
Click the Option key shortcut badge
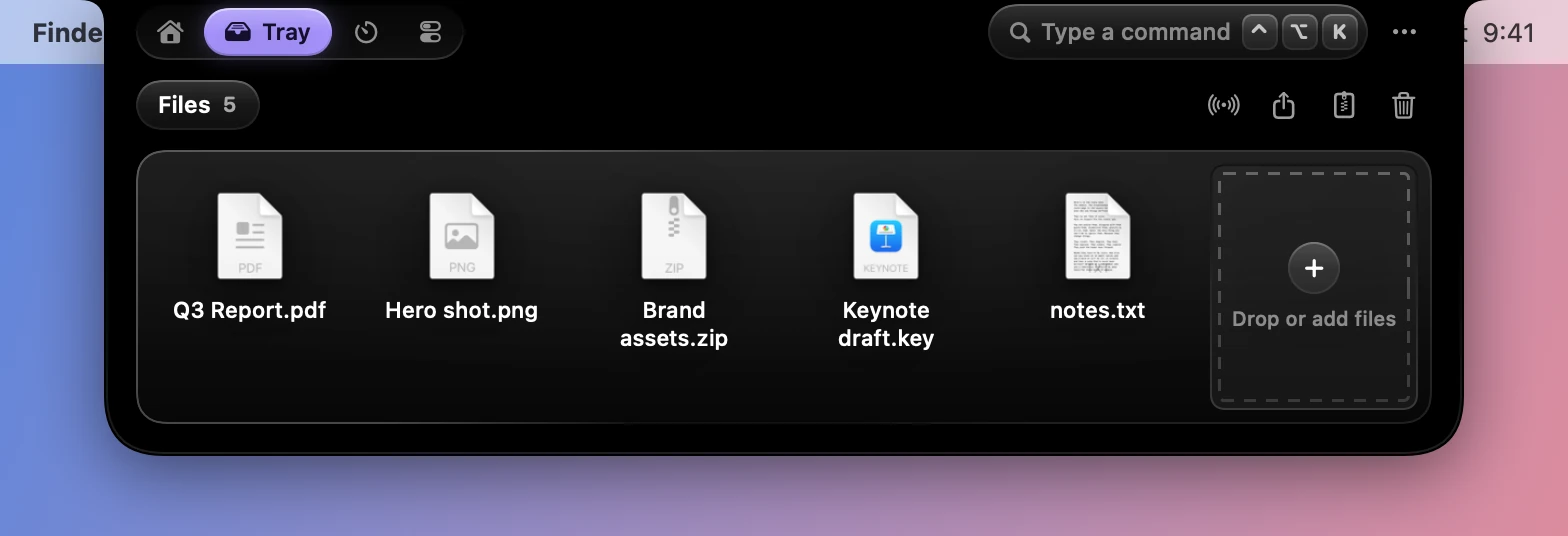[x=1299, y=32]
